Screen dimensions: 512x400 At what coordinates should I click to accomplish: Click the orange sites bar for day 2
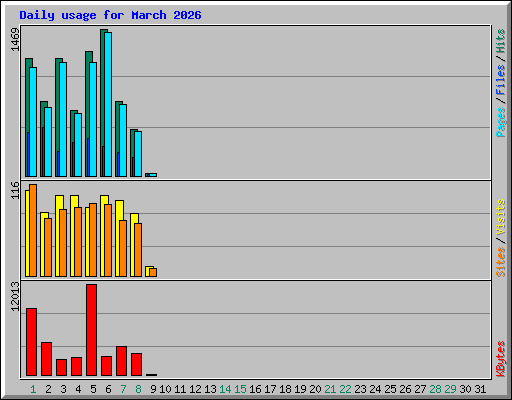[48, 247]
